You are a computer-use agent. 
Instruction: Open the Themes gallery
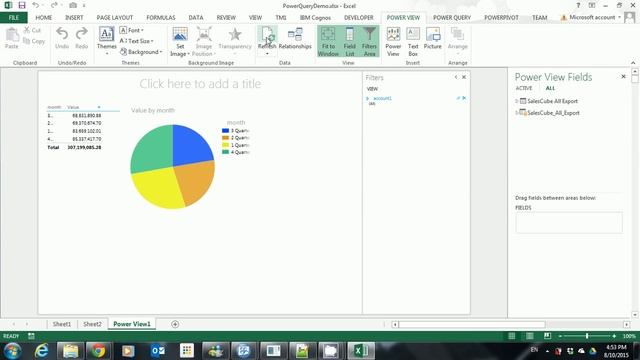107,41
